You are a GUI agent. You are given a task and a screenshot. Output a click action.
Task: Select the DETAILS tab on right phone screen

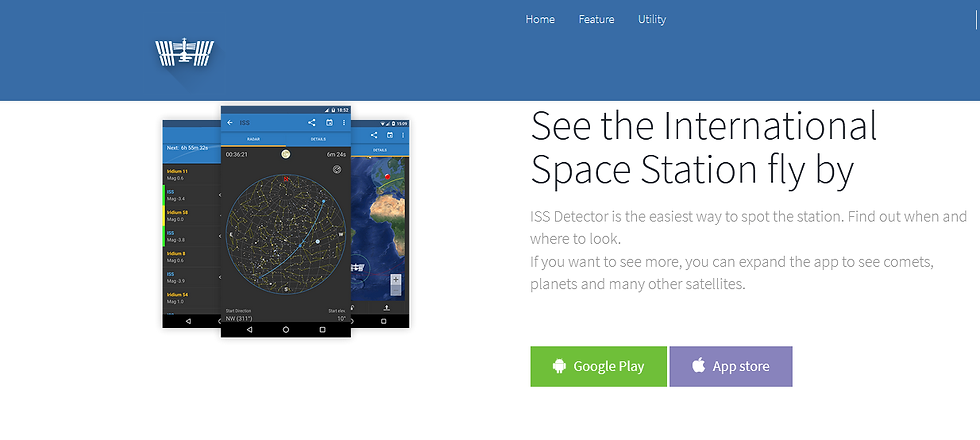click(379, 150)
